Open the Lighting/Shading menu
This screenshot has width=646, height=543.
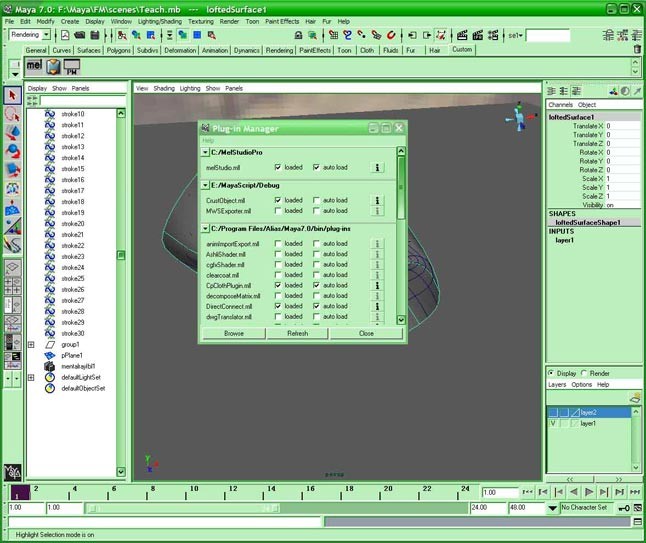tap(161, 20)
